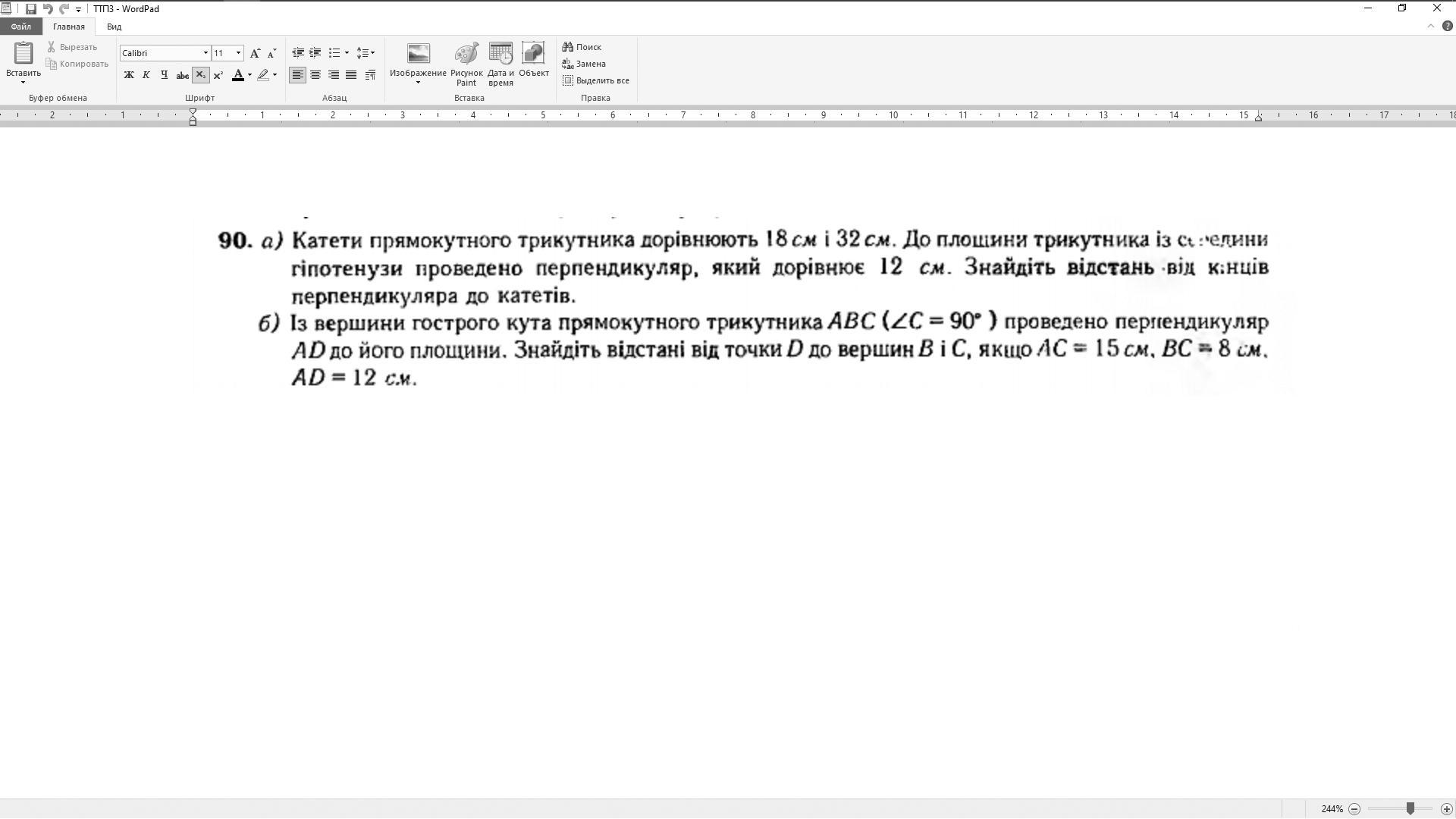
Task: Switch to the Вид ribbon tab
Action: (114, 27)
